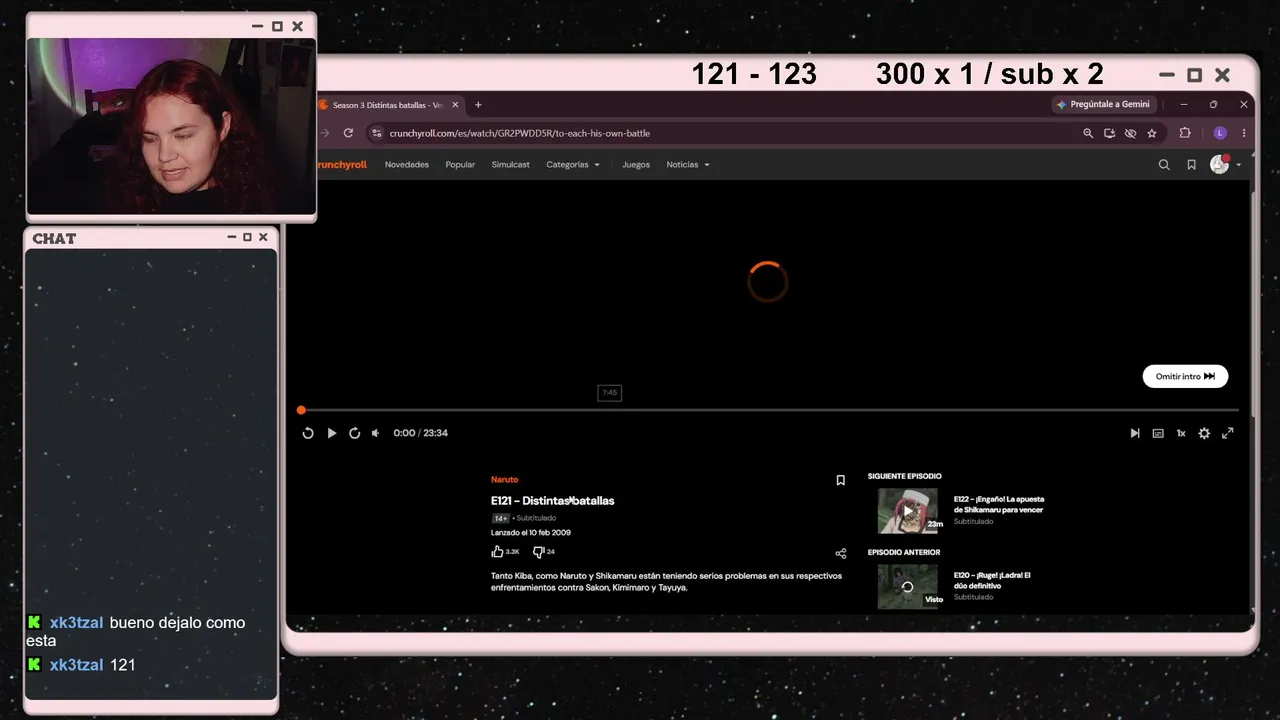1280x720 pixels.
Task: Click the Omitir intro button
Action: (1185, 376)
